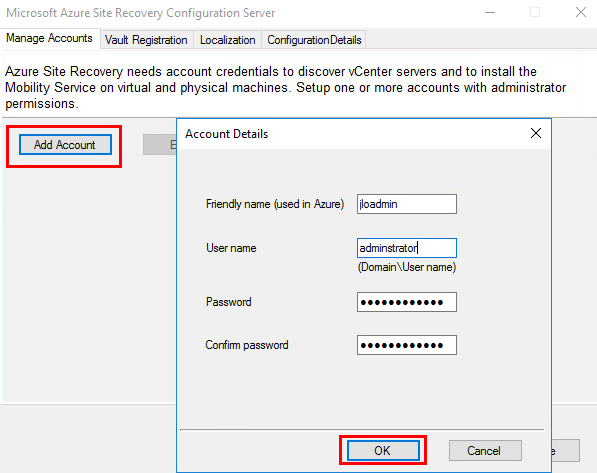
Task: Click inside the User name field
Action: (407, 248)
